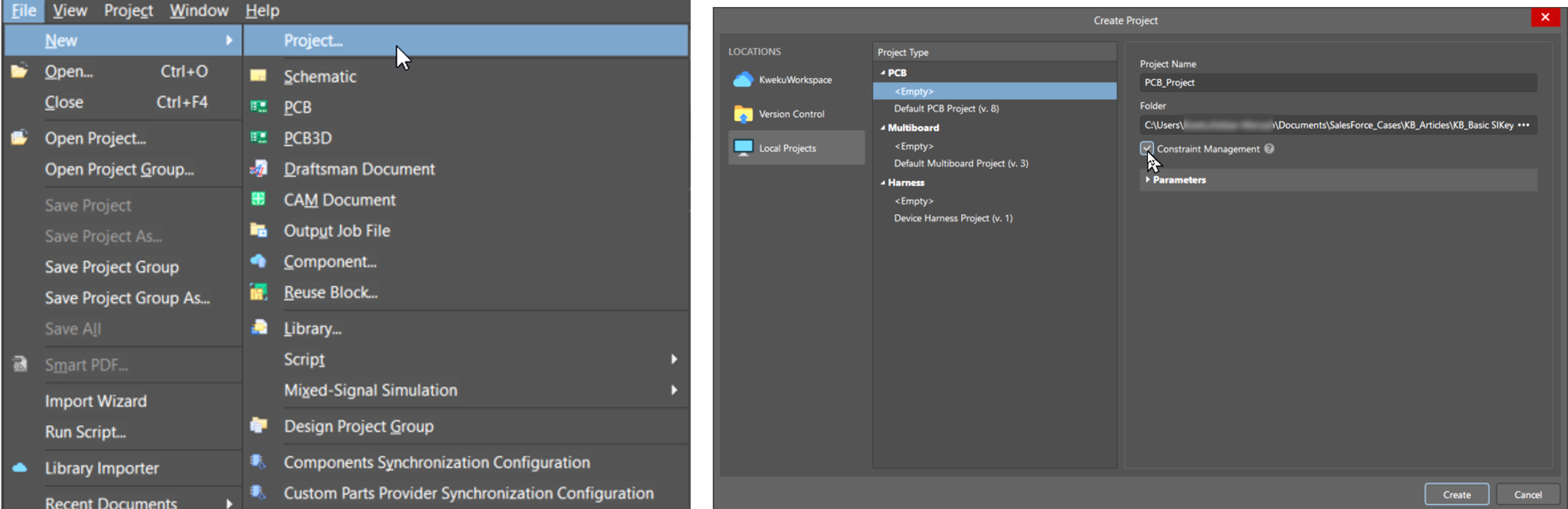The image size is (1568, 509).
Task: Open the View menu
Action: coord(69,11)
